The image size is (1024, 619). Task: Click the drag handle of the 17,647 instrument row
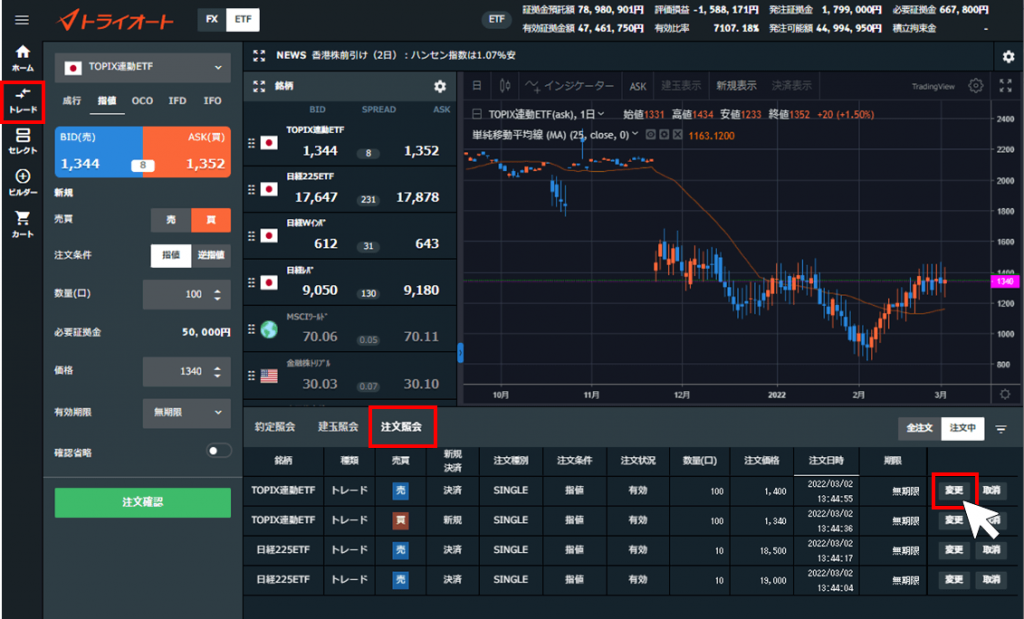(x=251, y=189)
